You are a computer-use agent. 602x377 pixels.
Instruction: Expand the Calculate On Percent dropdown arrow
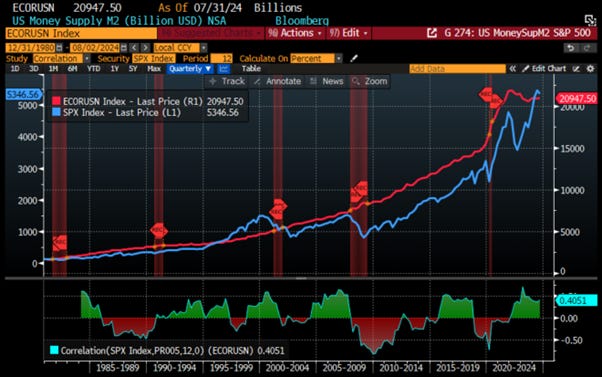(339, 58)
